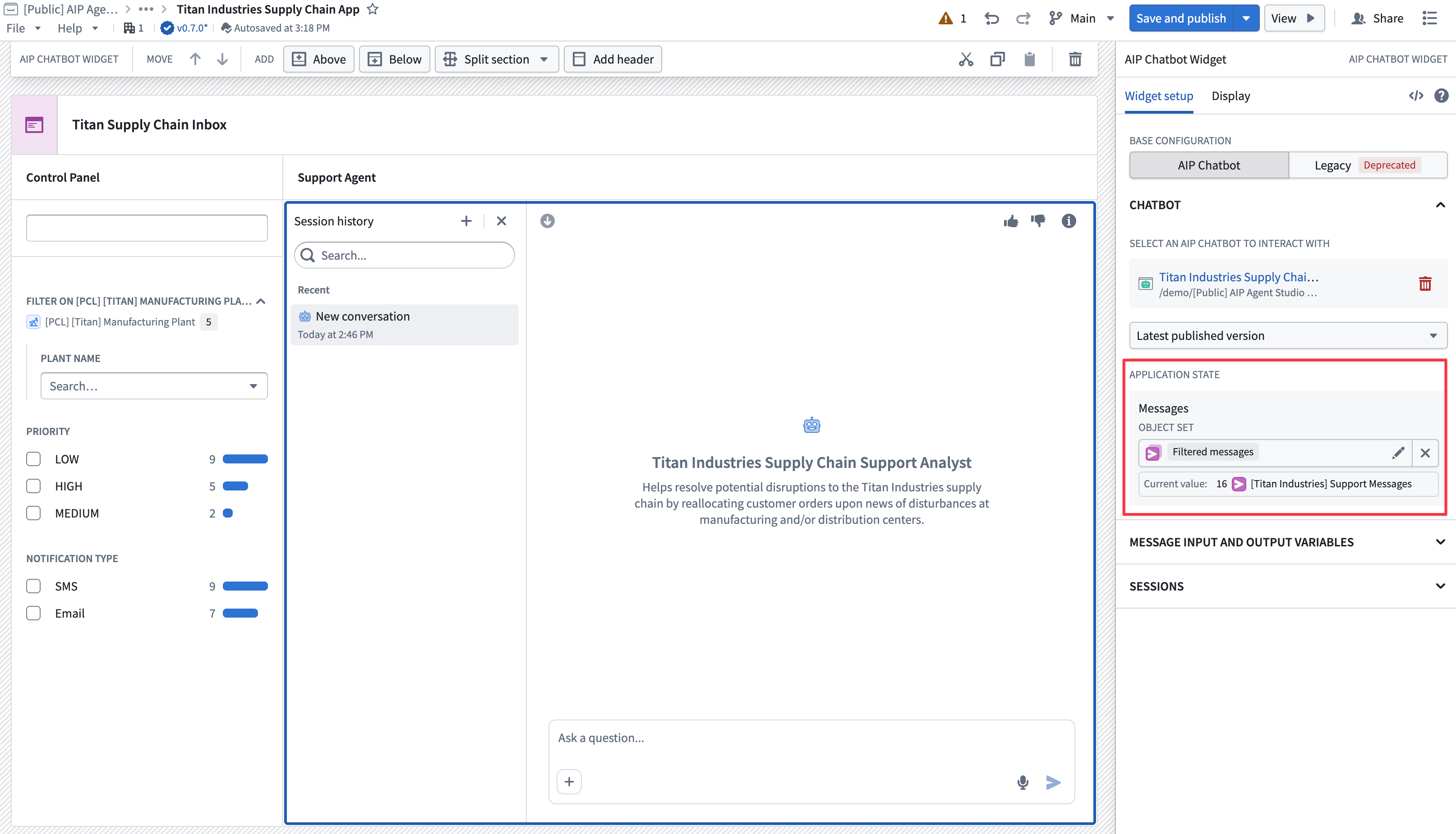Duplicate the selected widget
1456x834 pixels.
(997, 59)
